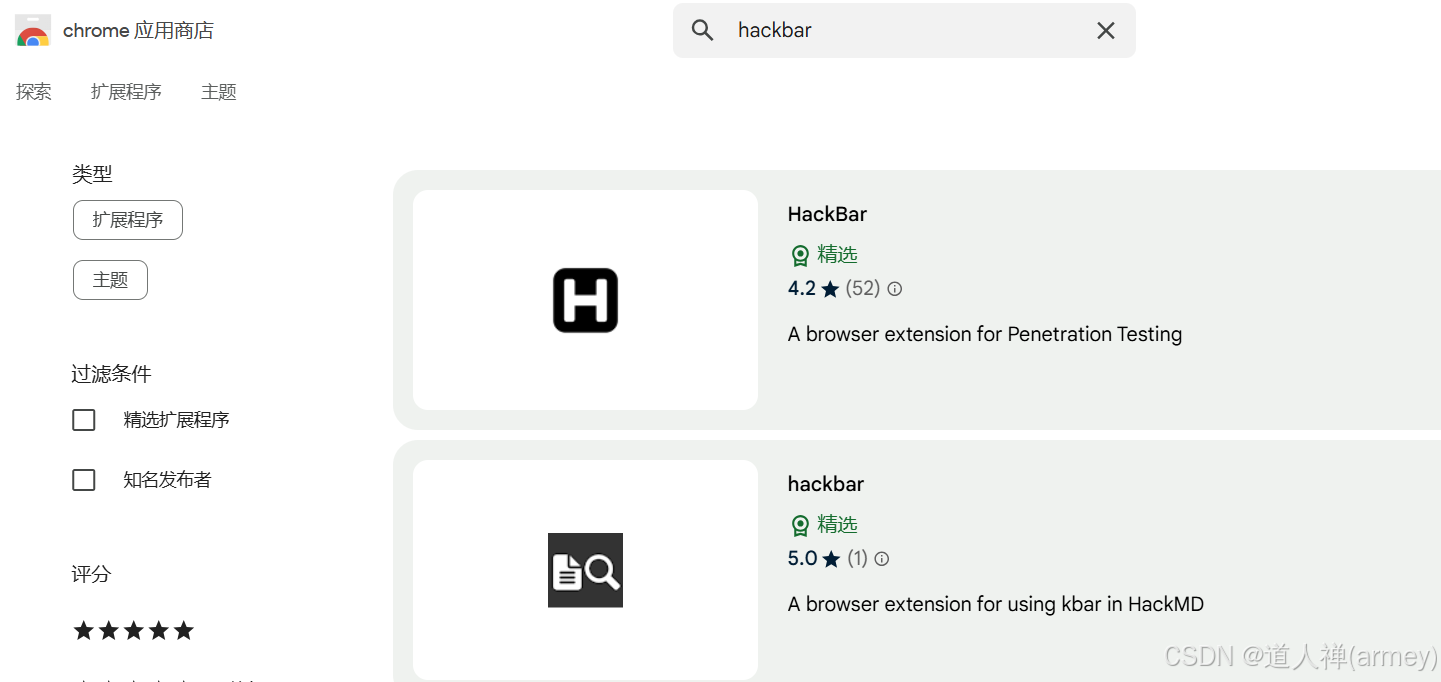Click the chrome 应用商店 title text
Viewport: 1441px width, 682px height.
[x=138, y=31]
